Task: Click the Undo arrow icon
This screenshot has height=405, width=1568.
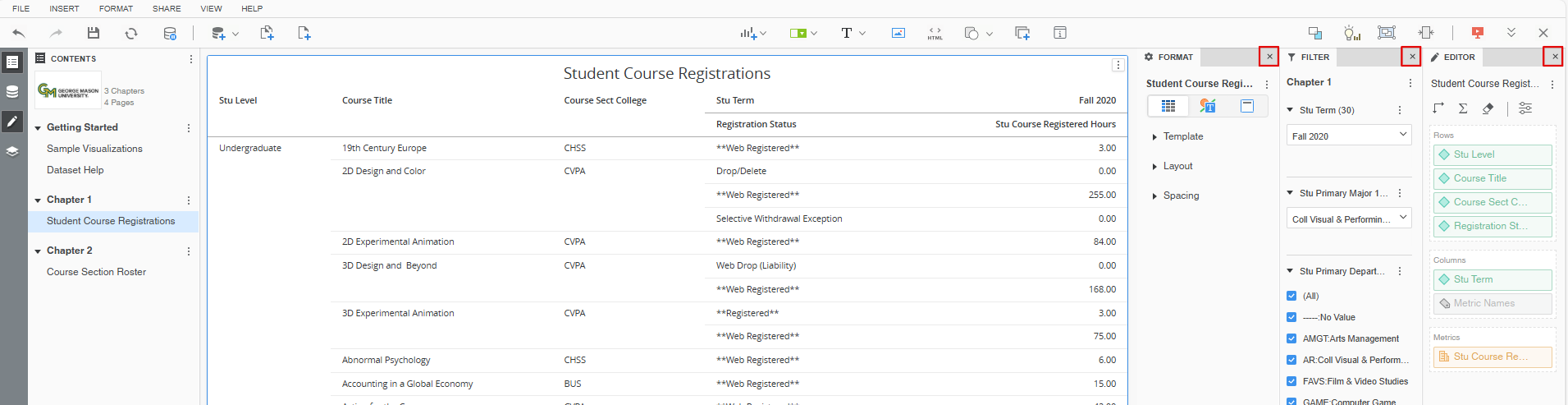Action: pyautogui.click(x=19, y=33)
